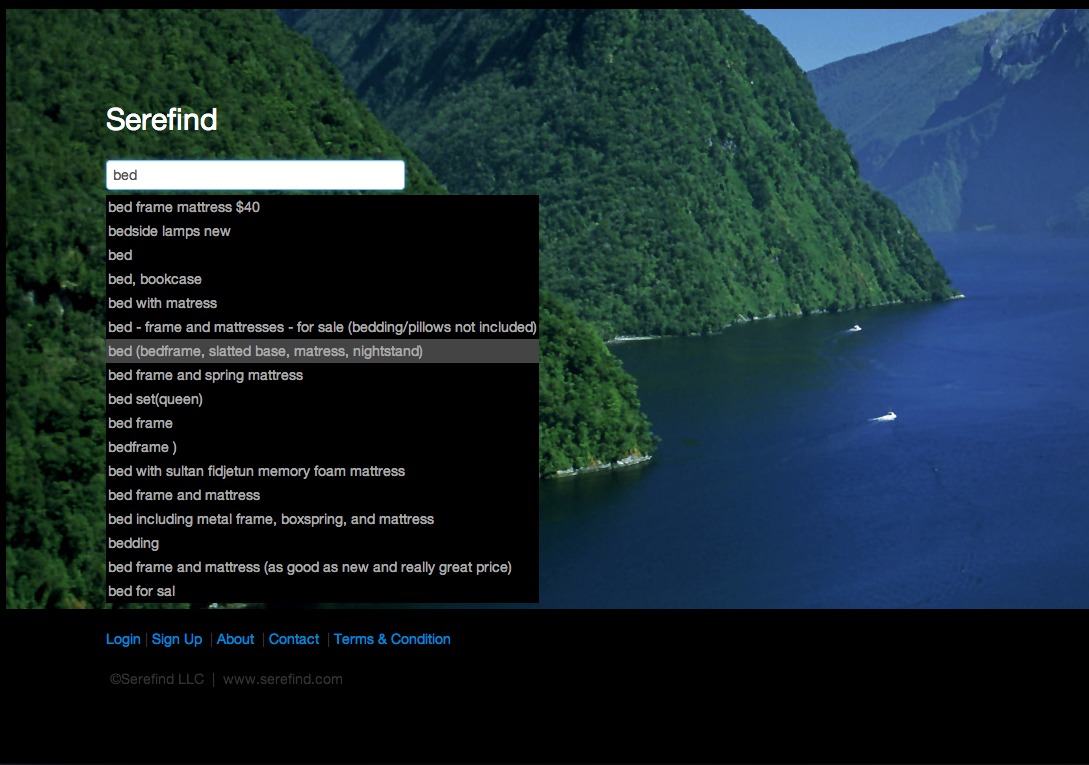This screenshot has height=765, width=1089.
Task: Choose "bedside lamps new" suggestion
Action: [322, 231]
